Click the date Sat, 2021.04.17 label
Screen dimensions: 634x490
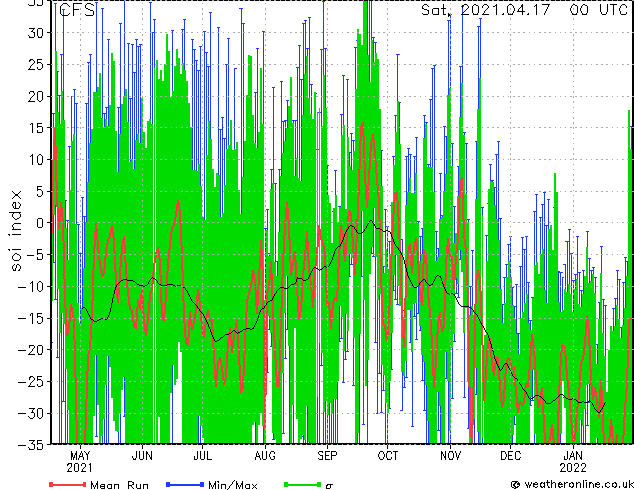486,10
